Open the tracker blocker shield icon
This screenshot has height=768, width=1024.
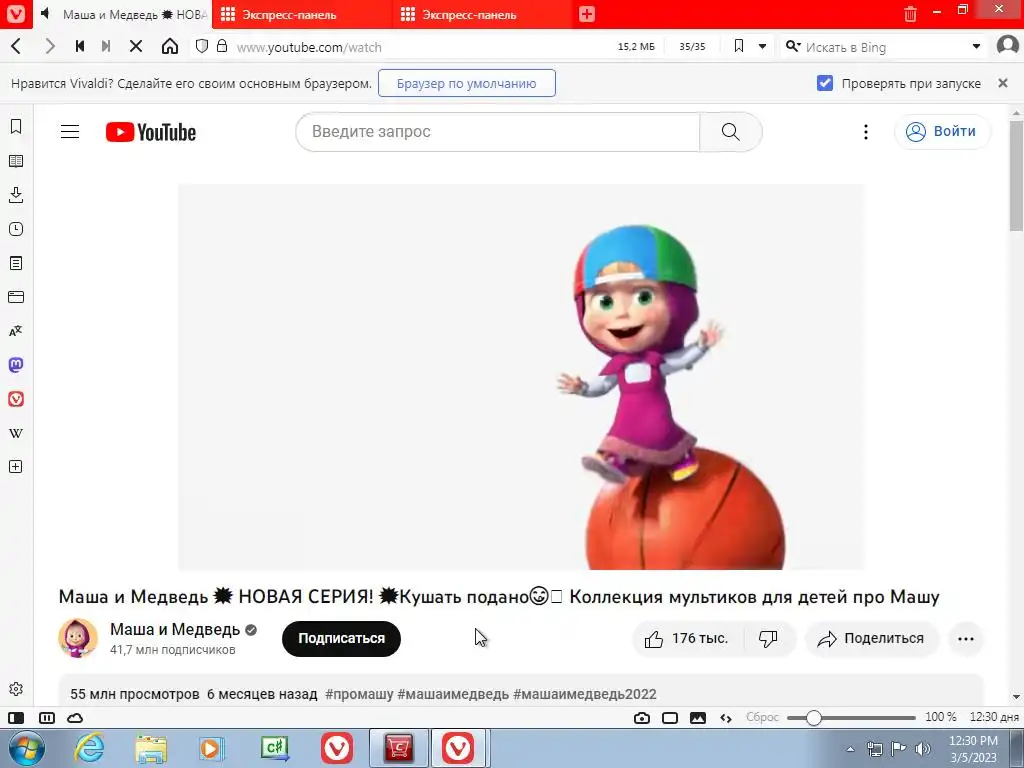coord(202,46)
